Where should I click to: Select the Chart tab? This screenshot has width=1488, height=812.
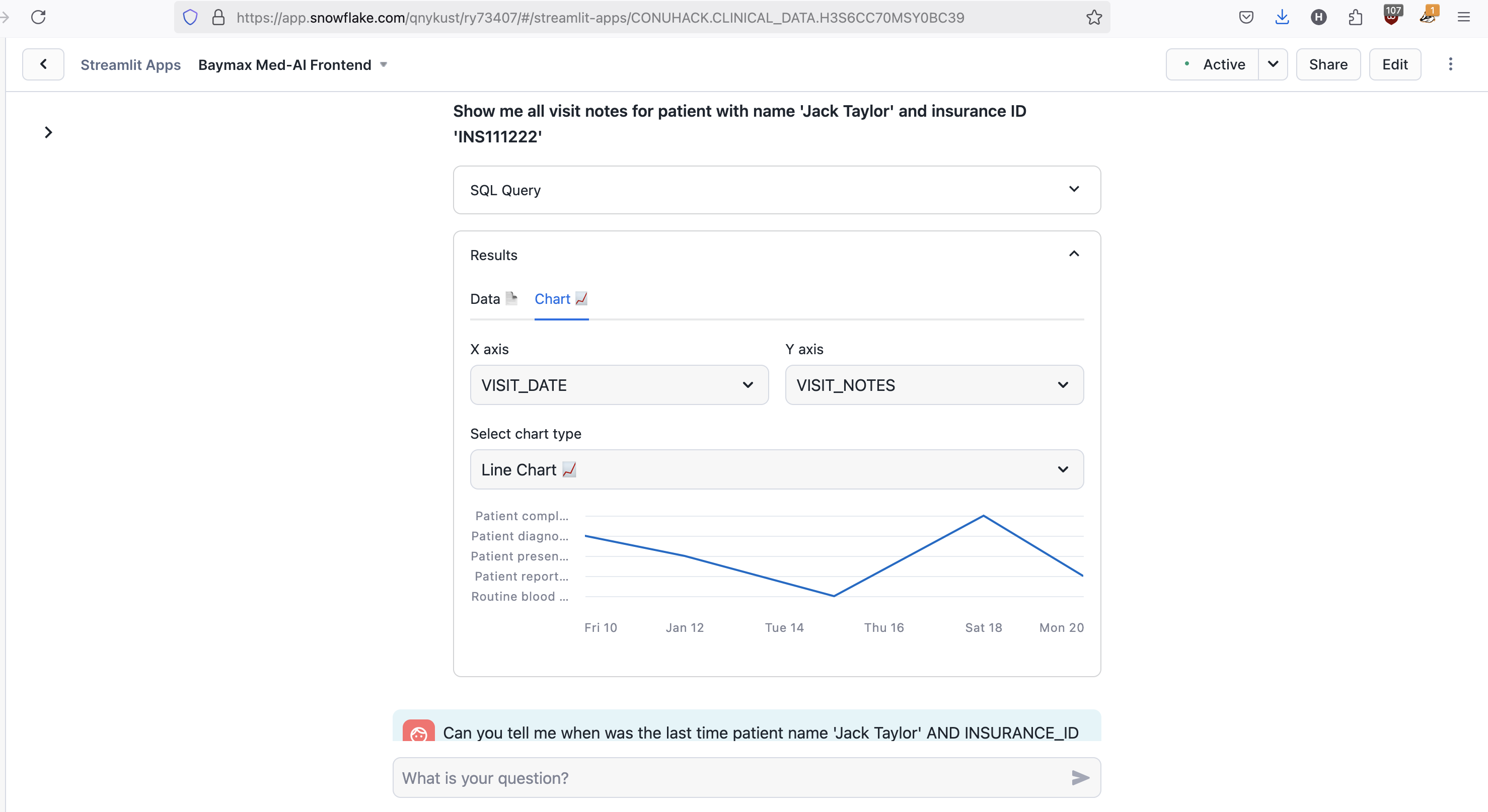(560, 299)
